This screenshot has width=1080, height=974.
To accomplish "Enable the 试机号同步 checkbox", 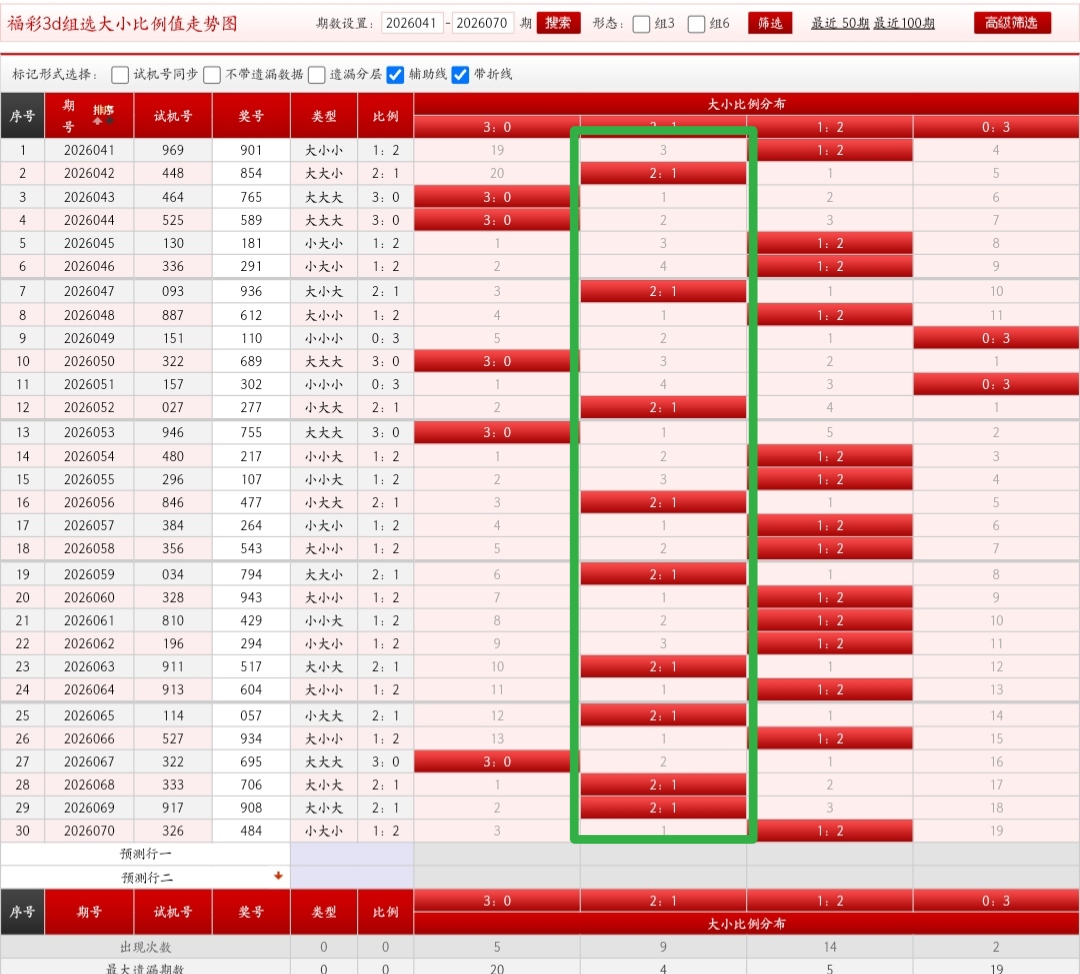I will pos(120,74).
